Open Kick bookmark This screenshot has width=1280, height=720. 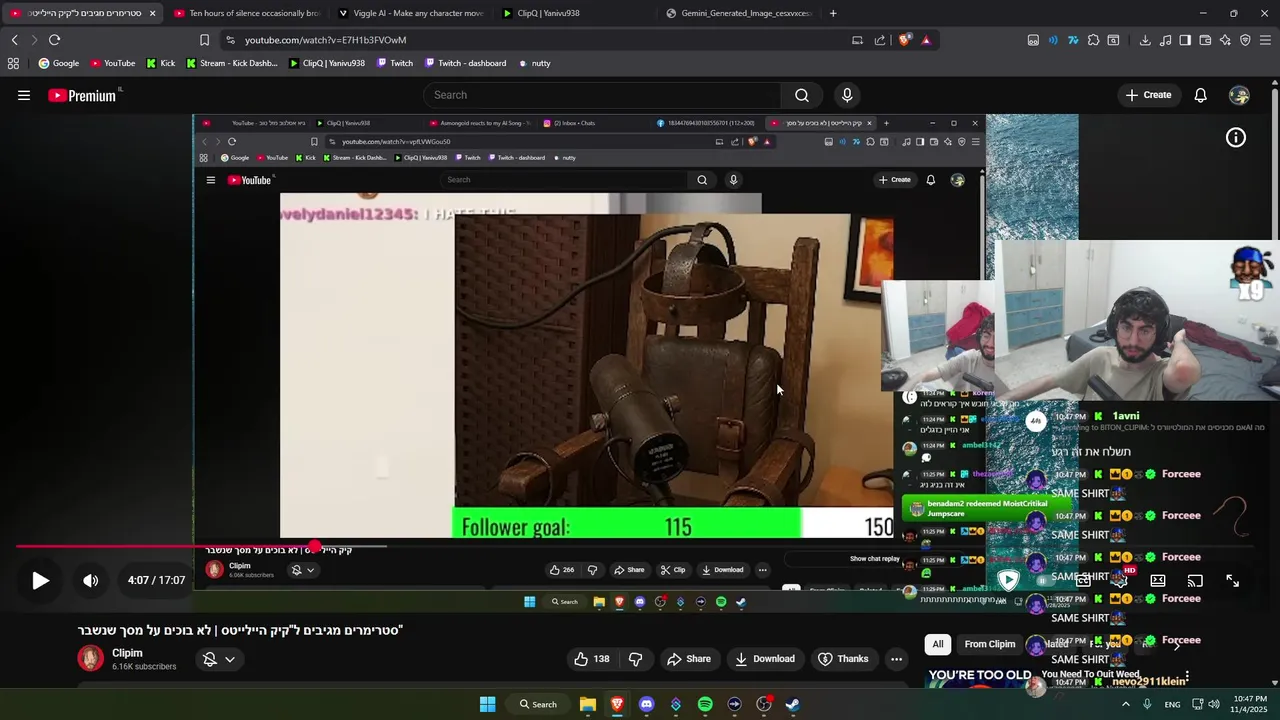[x=160, y=63]
